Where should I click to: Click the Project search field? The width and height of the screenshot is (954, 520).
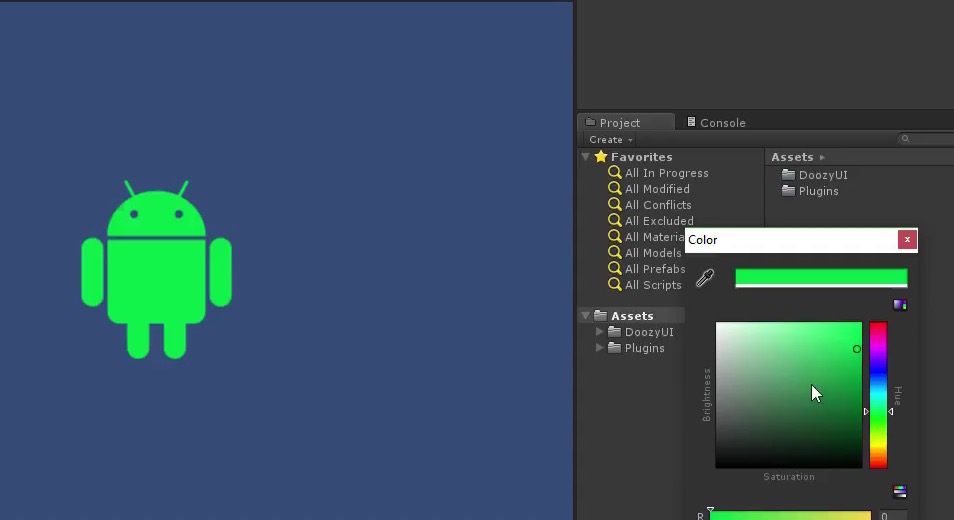click(x=925, y=139)
